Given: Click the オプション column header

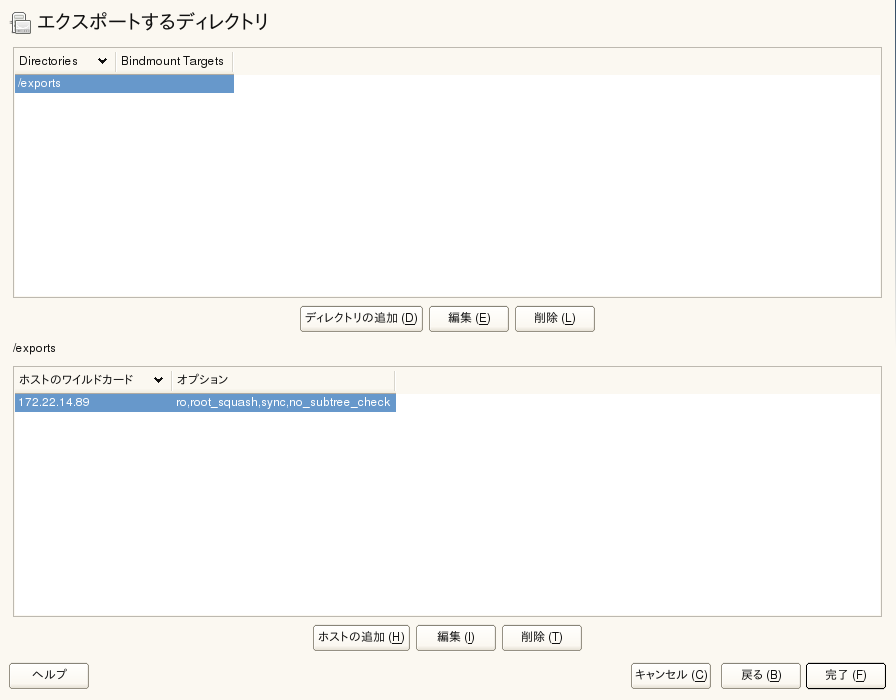Looking at the screenshot, I should 282,380.
